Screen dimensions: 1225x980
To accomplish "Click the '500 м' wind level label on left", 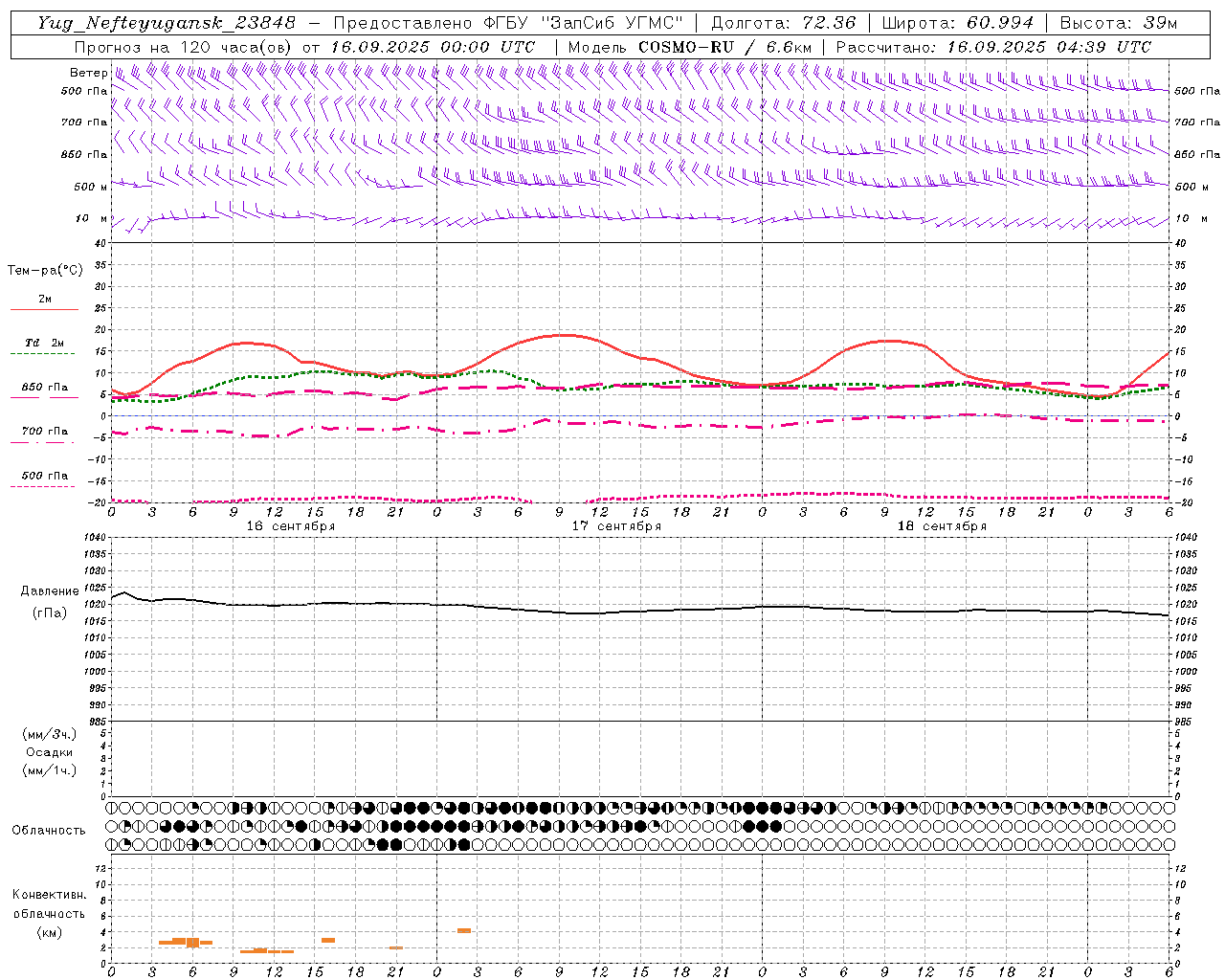I will 89,187.
